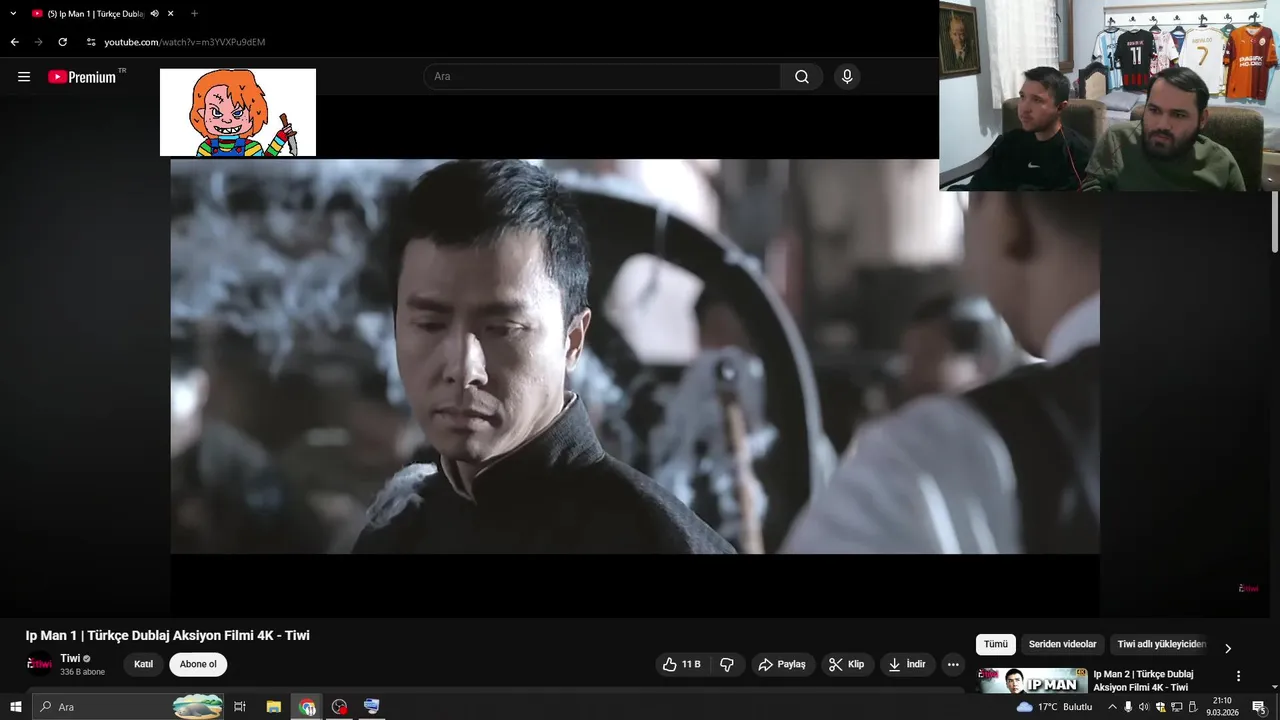Click the webcam overlay of two men
This screenshot has width=1280, height=720.
1109,95
